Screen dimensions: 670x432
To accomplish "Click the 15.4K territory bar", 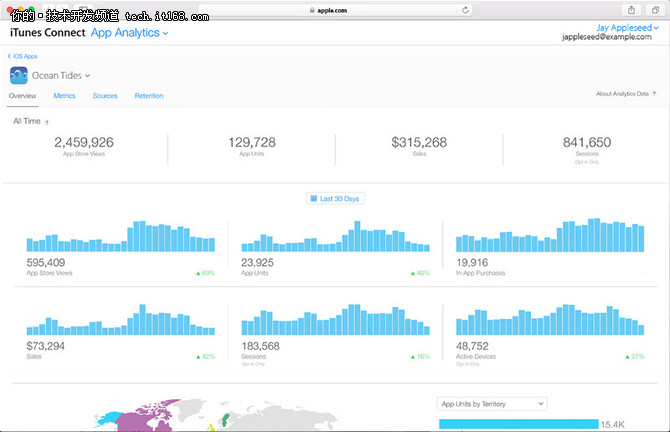I will point(519,424).
